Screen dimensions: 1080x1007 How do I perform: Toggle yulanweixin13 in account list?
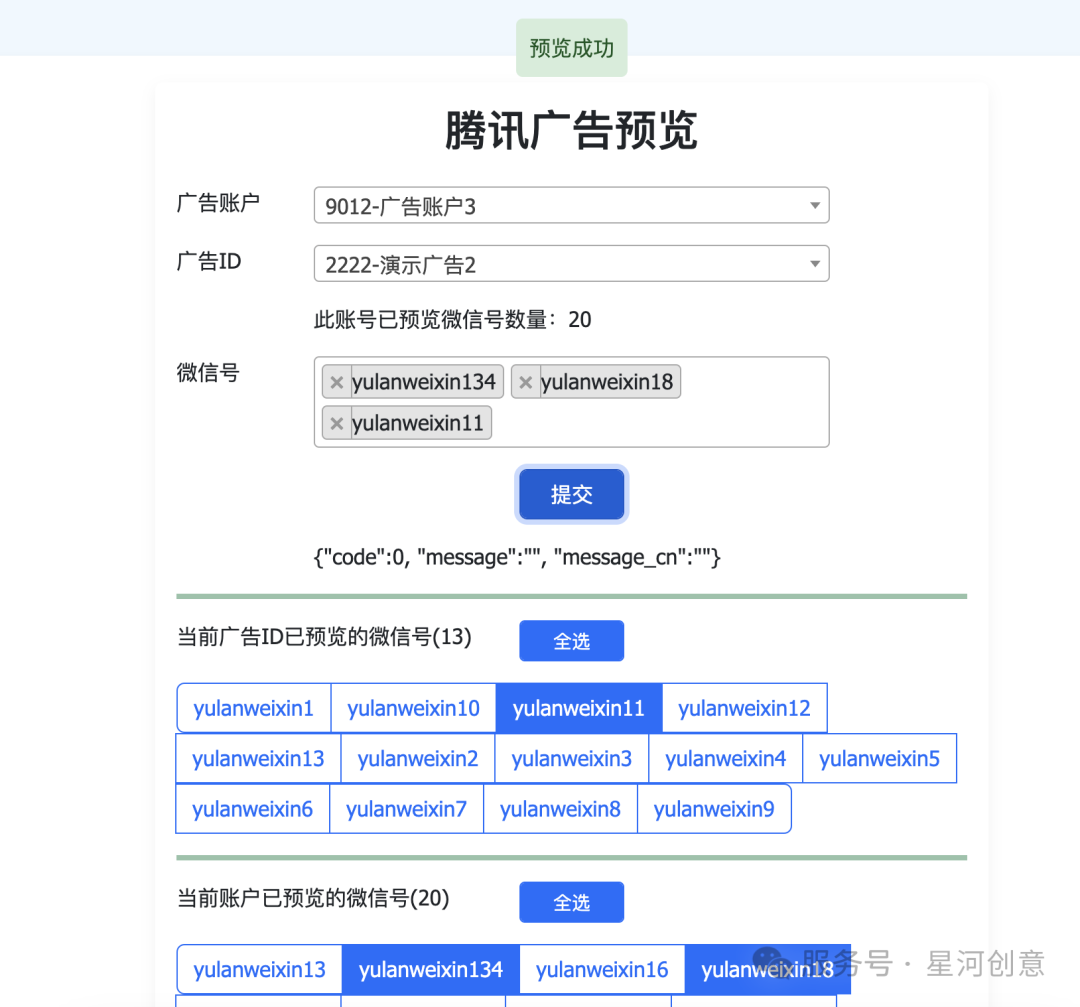tap(259, 969)
